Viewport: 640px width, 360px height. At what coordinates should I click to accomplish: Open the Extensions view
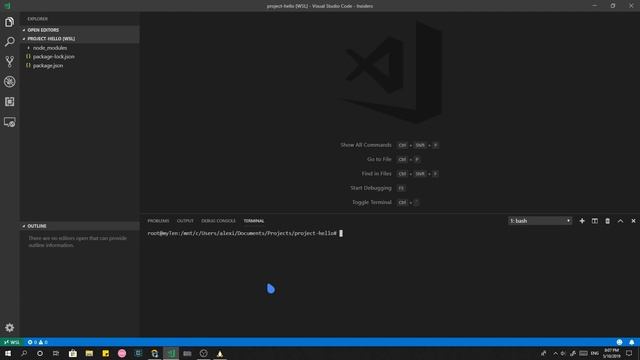(9, 102)
